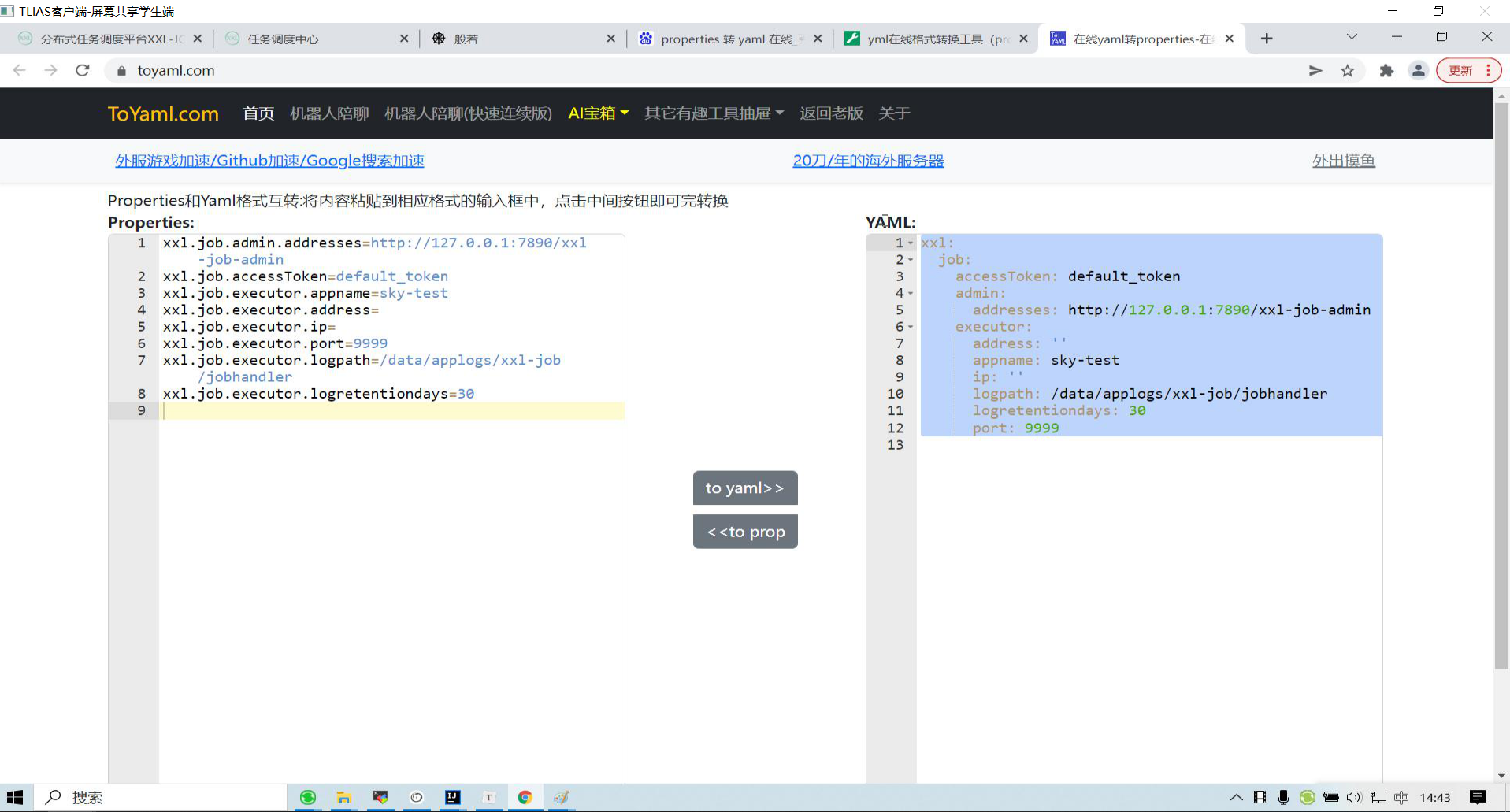
Task: Switch to yml在线格式转换工具 tab
Action: click(x=938, y=39)
